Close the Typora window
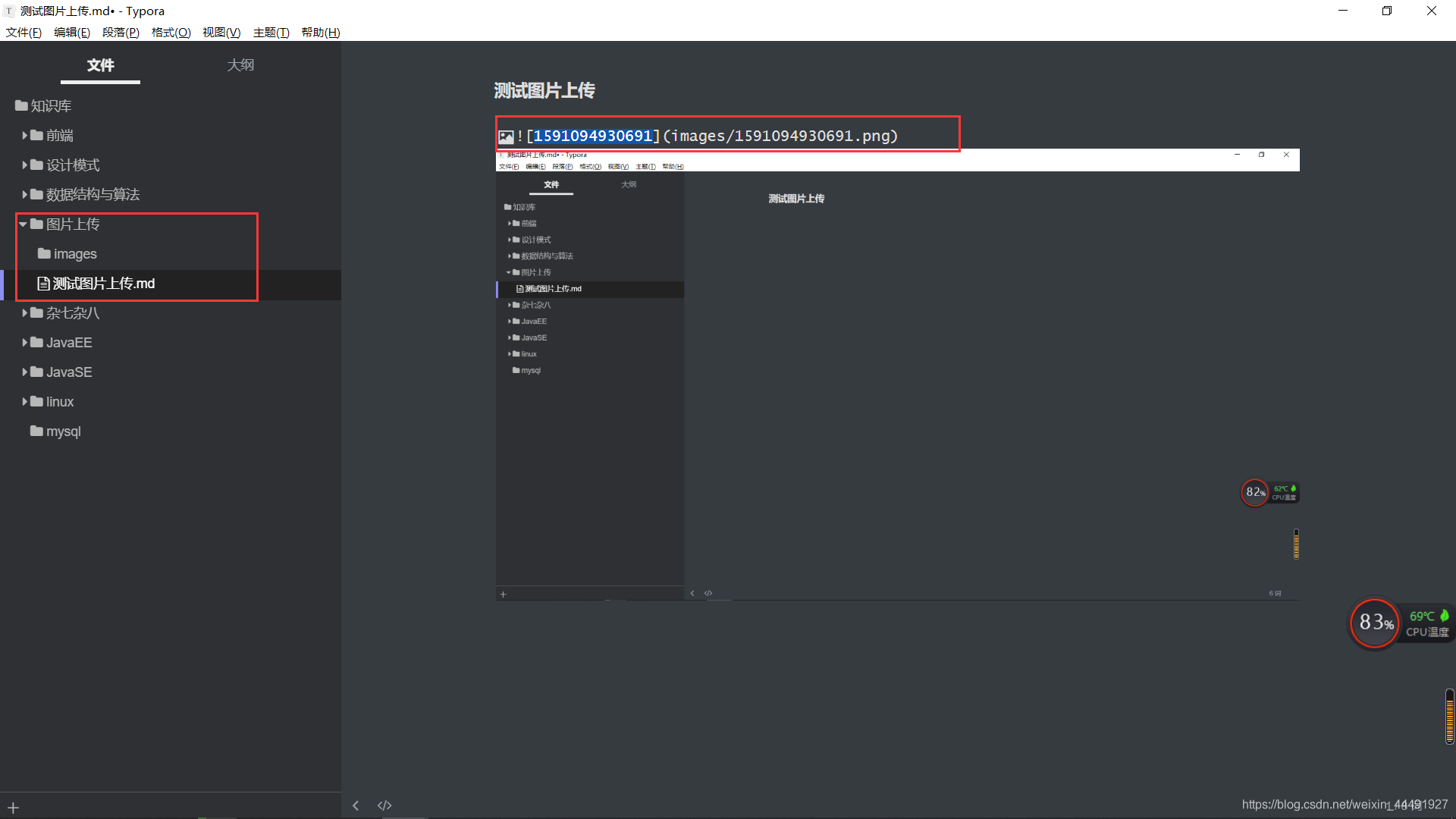Screen dimensions: 1456x819 pos(1432,11)
